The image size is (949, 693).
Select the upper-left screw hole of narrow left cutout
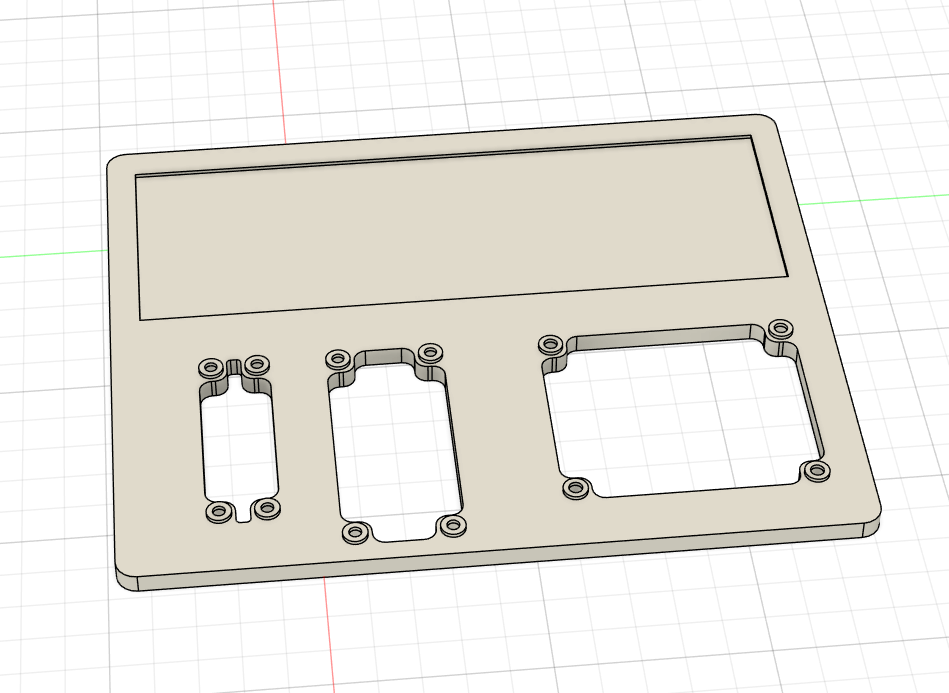tap(212, 367)
